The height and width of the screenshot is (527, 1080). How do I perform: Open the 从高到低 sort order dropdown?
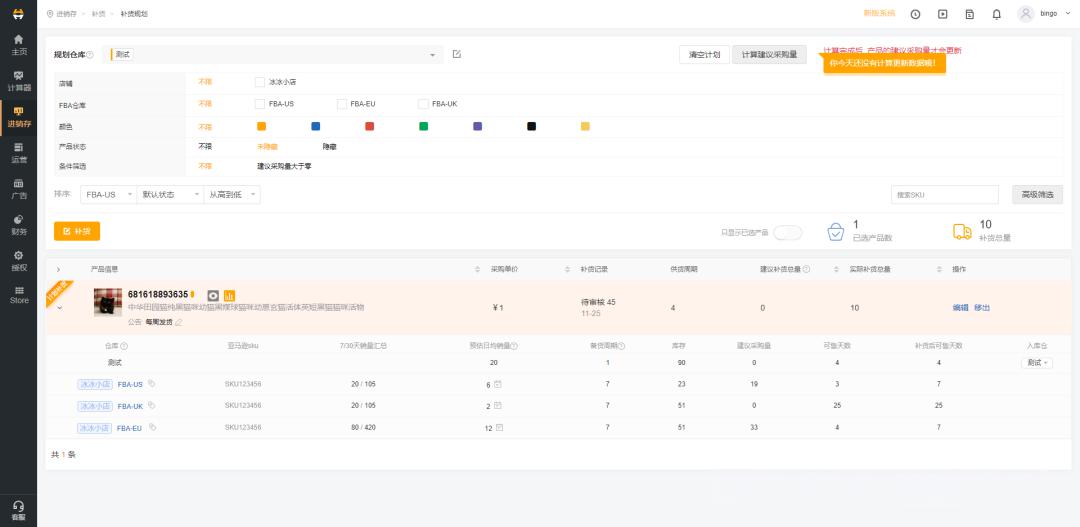coord(232,195)
